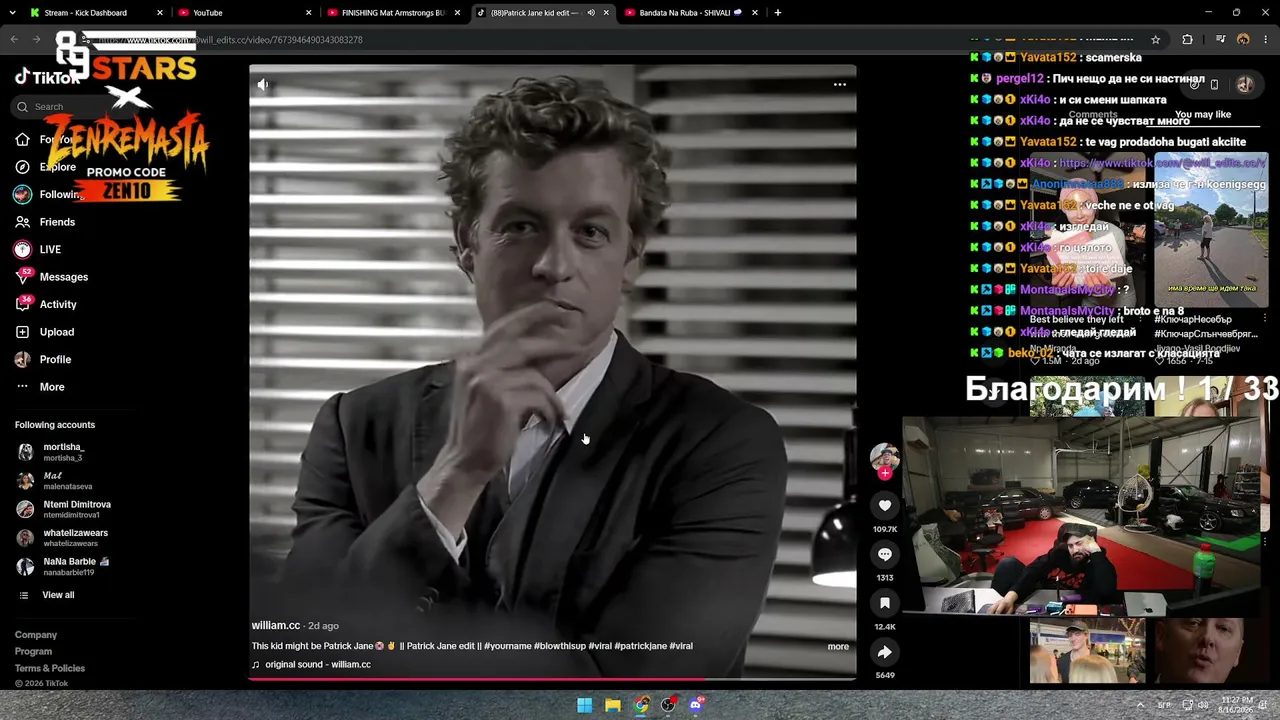Open the 'Best believe they left' recommended video
This screenshot has width=1280, height=720.
click(x=1090, y=230)
